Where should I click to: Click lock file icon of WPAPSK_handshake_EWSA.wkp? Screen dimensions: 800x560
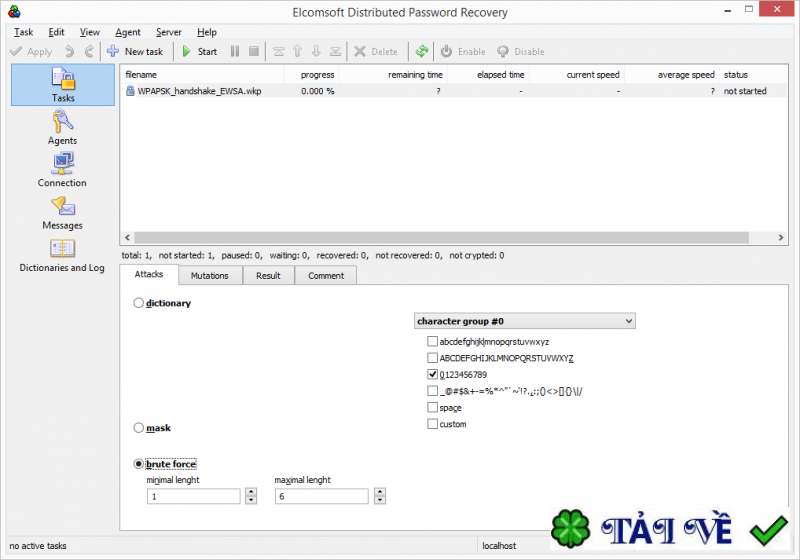130,91
